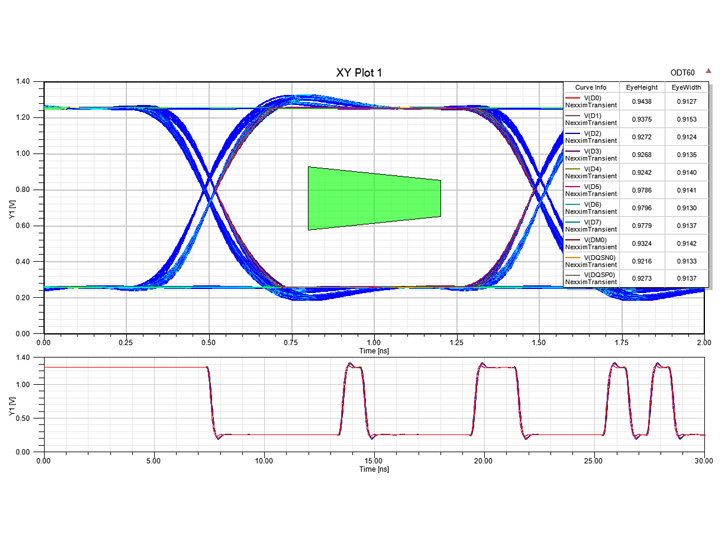Select the V(D0) curve legend entry
Screen dimensions: 720x540
[592, 101]
